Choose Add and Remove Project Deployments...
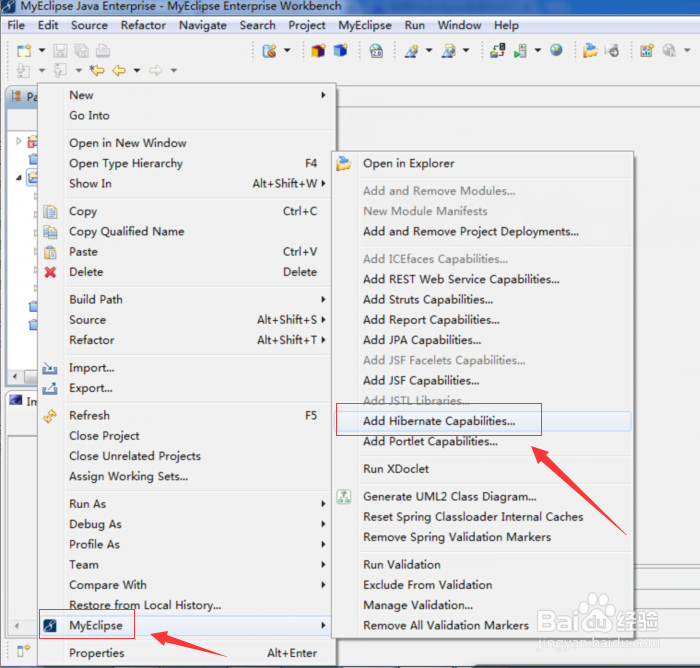This screenshot has width=700, height=668. [483, 232]
